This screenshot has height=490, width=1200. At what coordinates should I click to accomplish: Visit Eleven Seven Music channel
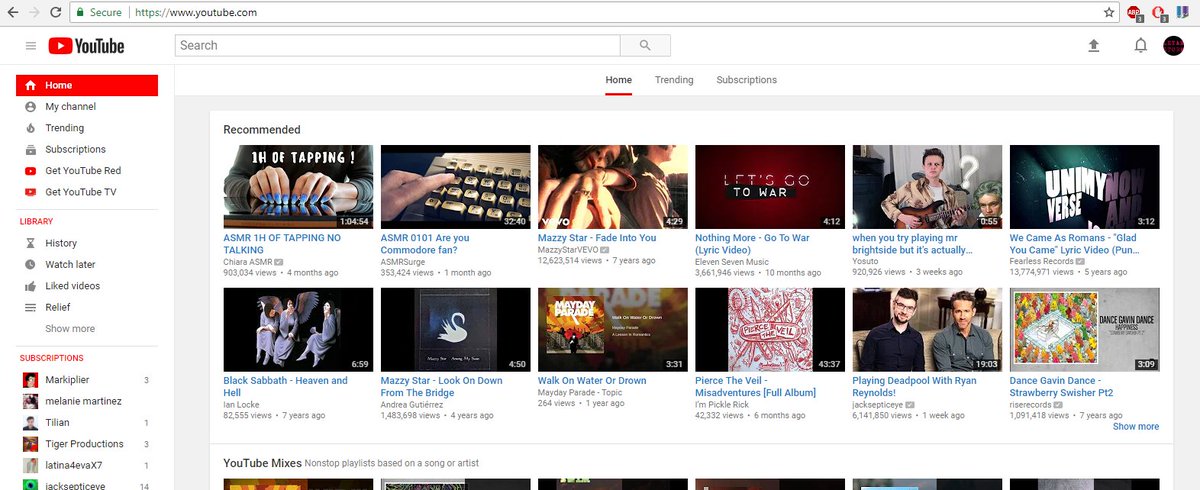pyautogui.click(x=732, y=261)
